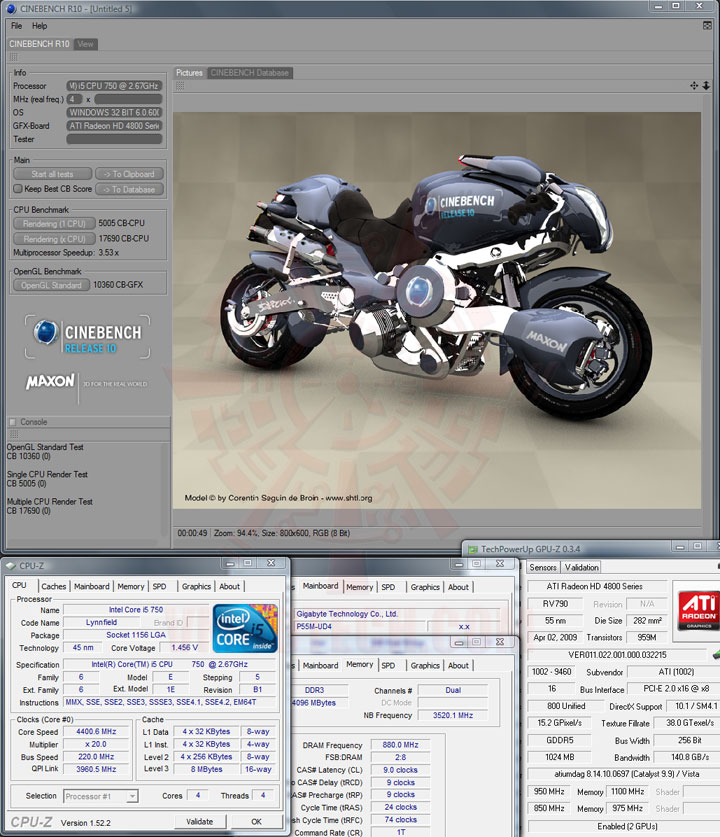Click the Single CPU Render Test console line

[x=47, y=474]
